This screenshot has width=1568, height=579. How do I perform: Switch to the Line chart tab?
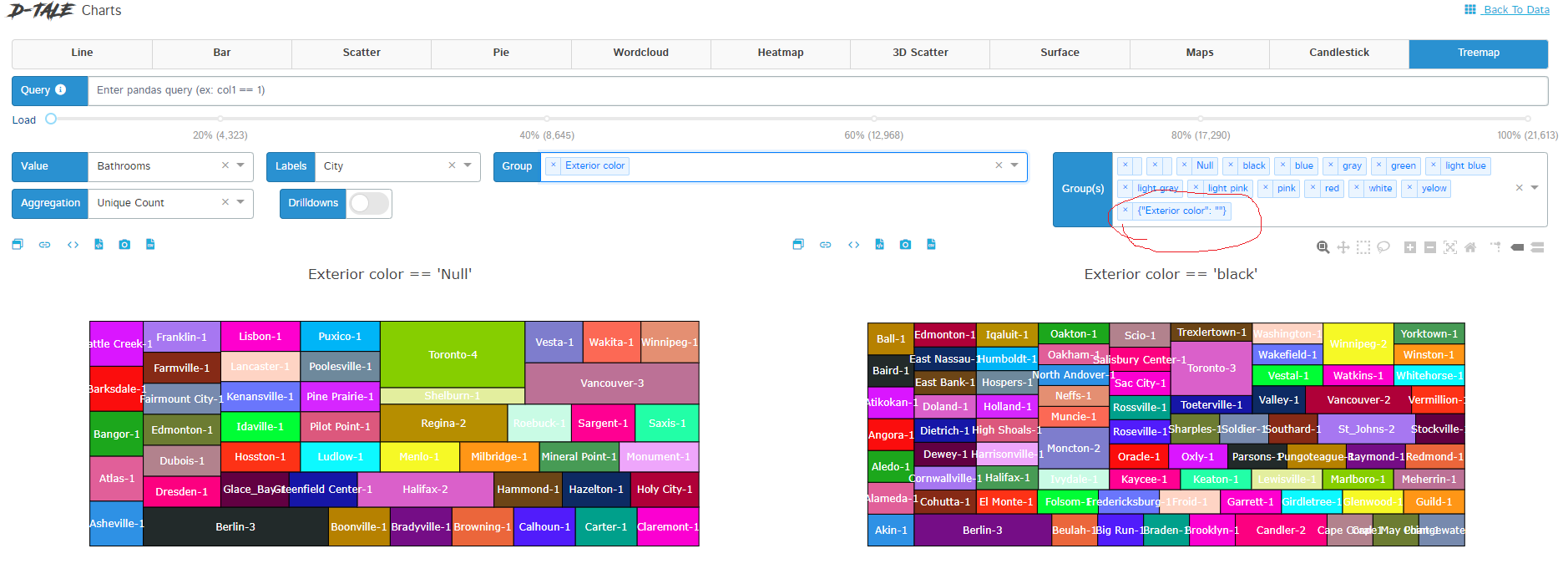82,53
